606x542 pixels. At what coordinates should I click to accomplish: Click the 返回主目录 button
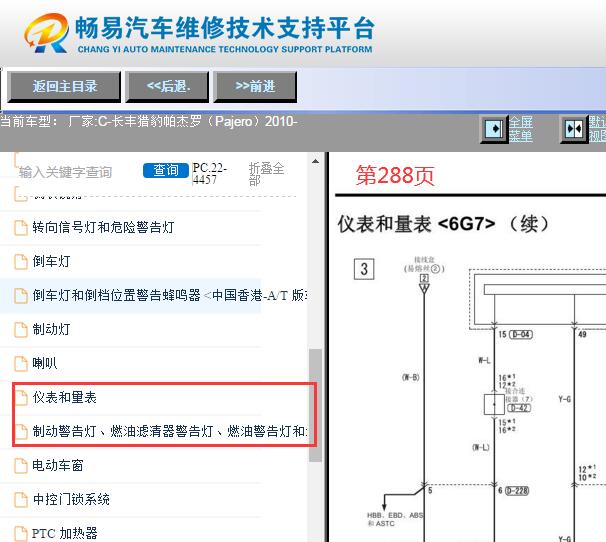coord(64,87)
